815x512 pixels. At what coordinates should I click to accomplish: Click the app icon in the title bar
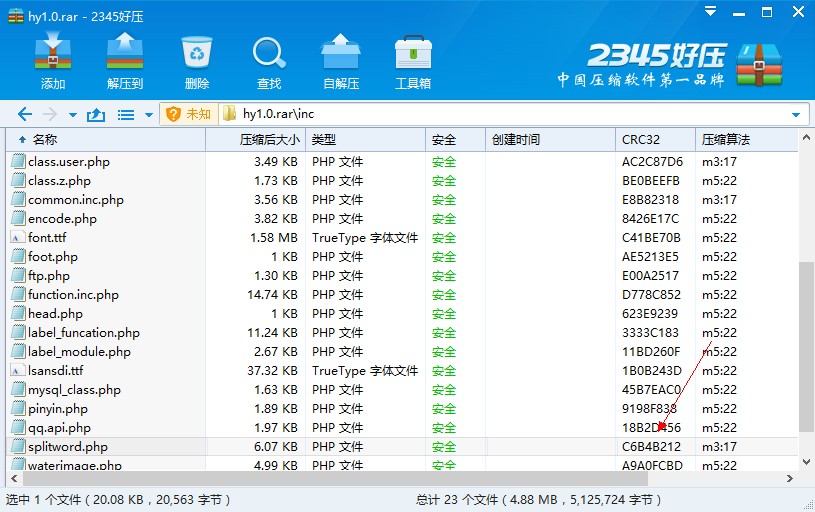coord(16,16)
